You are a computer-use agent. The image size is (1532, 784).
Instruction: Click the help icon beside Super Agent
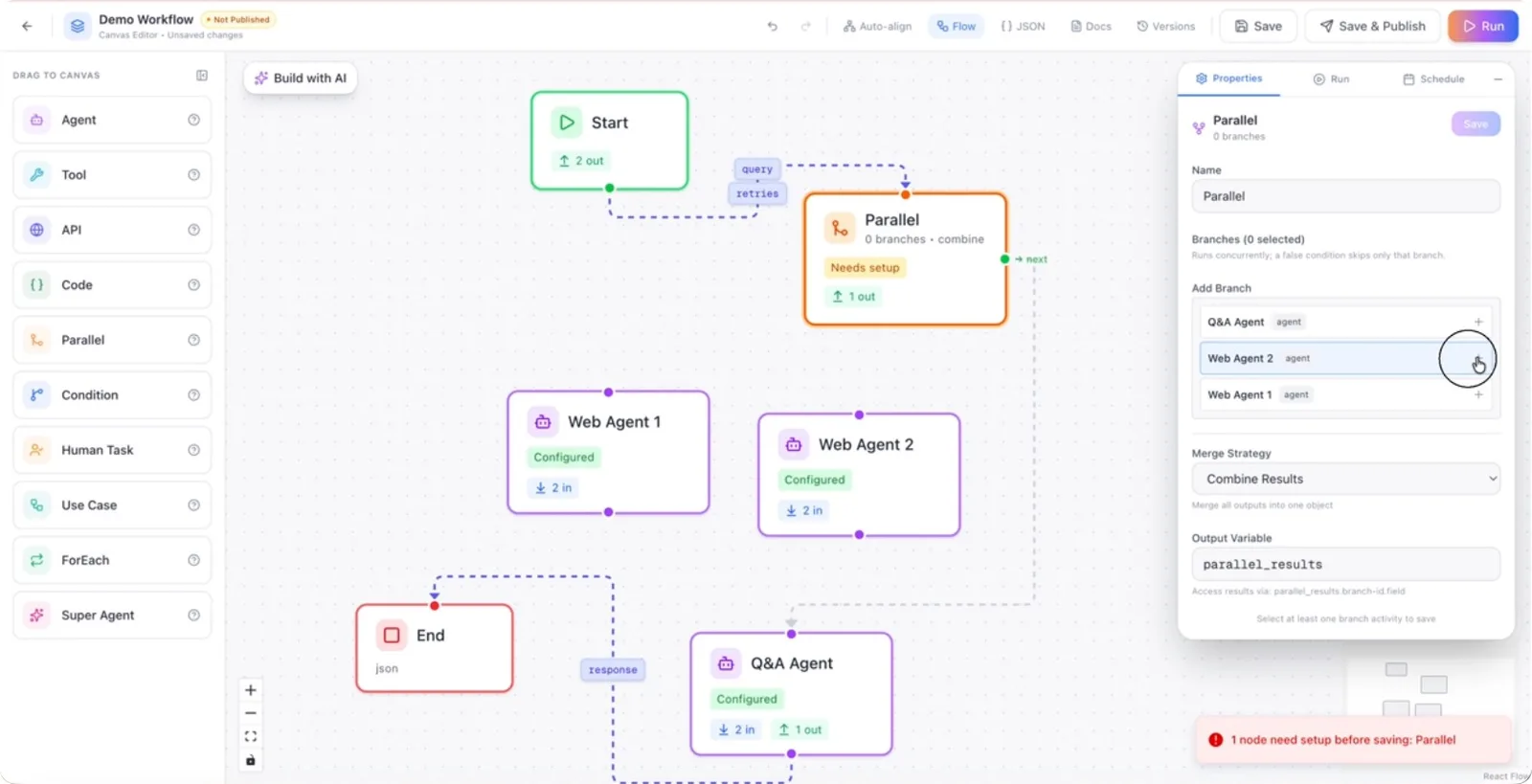click(193, 616)
